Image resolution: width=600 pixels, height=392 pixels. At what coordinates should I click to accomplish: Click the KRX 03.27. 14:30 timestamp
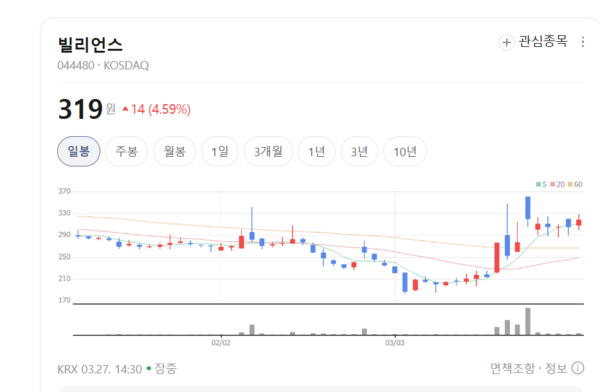[99, 369]
